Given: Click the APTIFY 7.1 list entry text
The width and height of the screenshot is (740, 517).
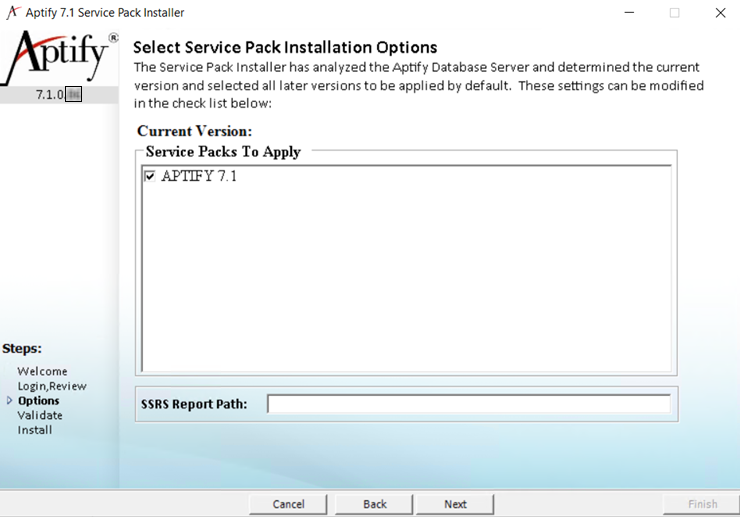Looking at the screenshot, I should 199,176.
